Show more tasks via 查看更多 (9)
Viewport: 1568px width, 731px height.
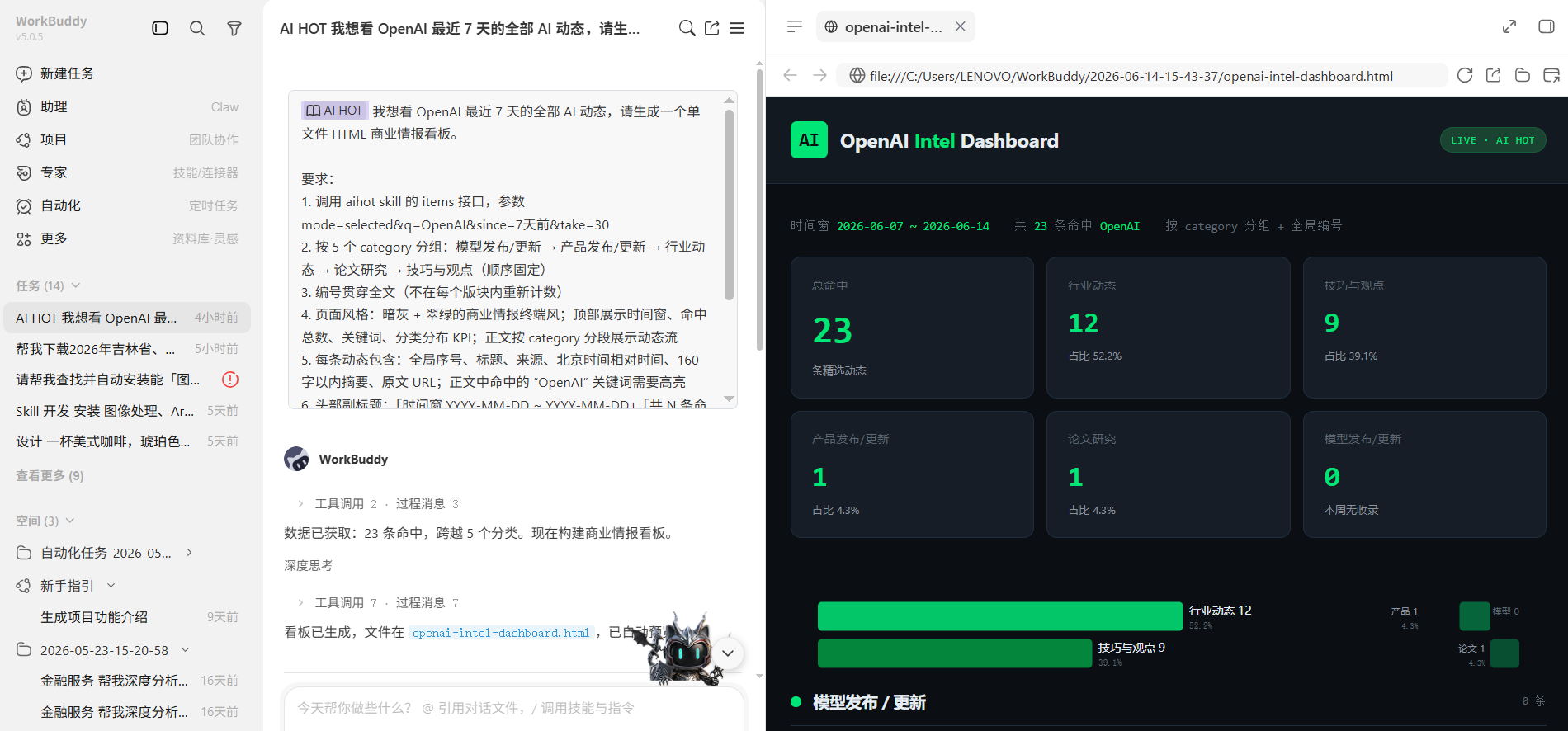(50, 475)
